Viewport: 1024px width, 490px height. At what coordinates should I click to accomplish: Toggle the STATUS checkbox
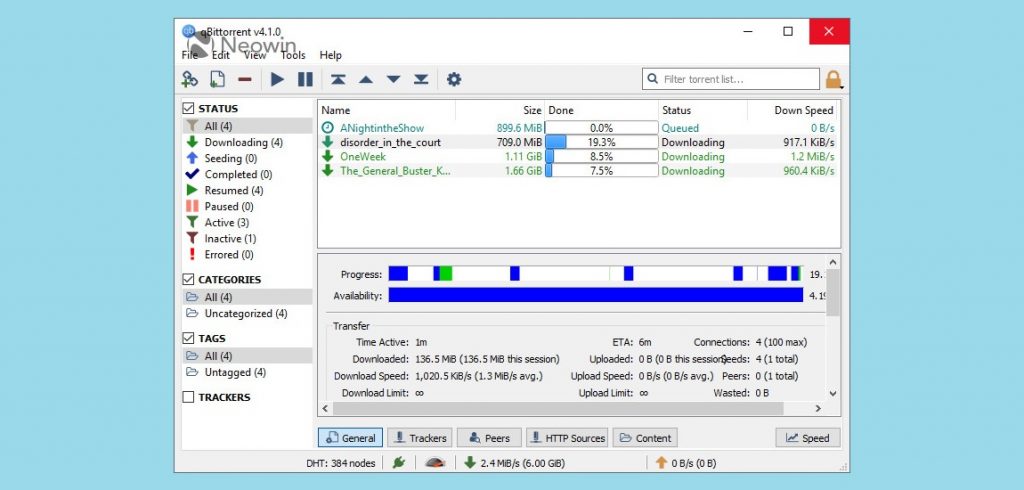tap(188, 108)
